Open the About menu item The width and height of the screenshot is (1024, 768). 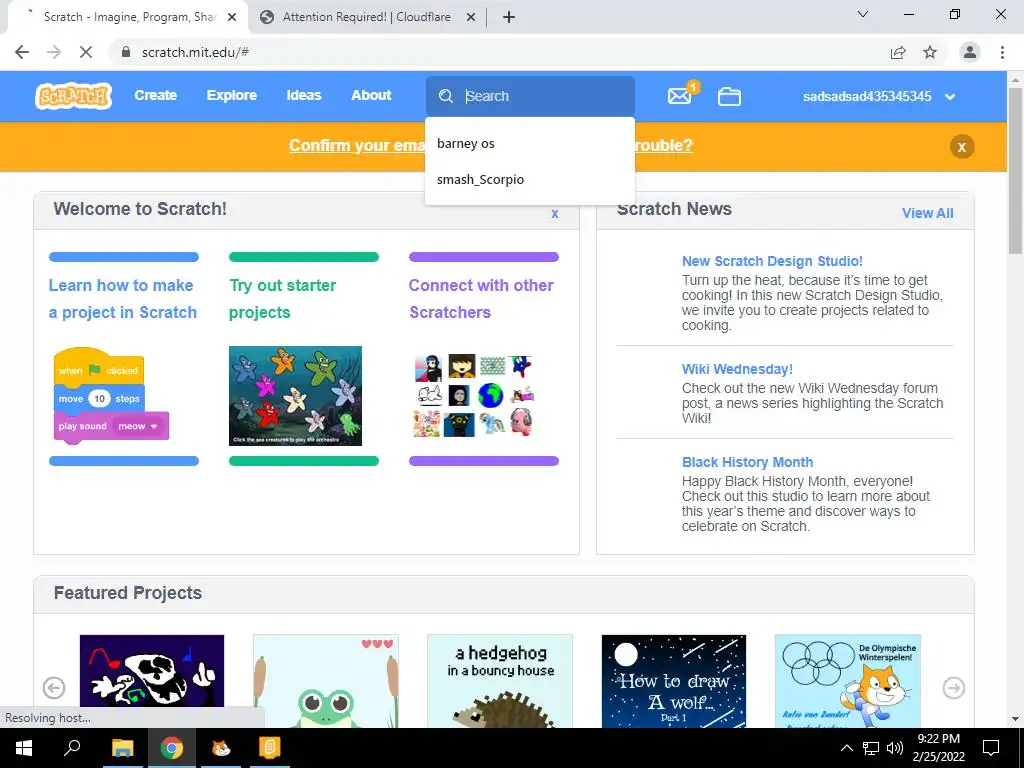pyautogui.click(x=371, y=95)
